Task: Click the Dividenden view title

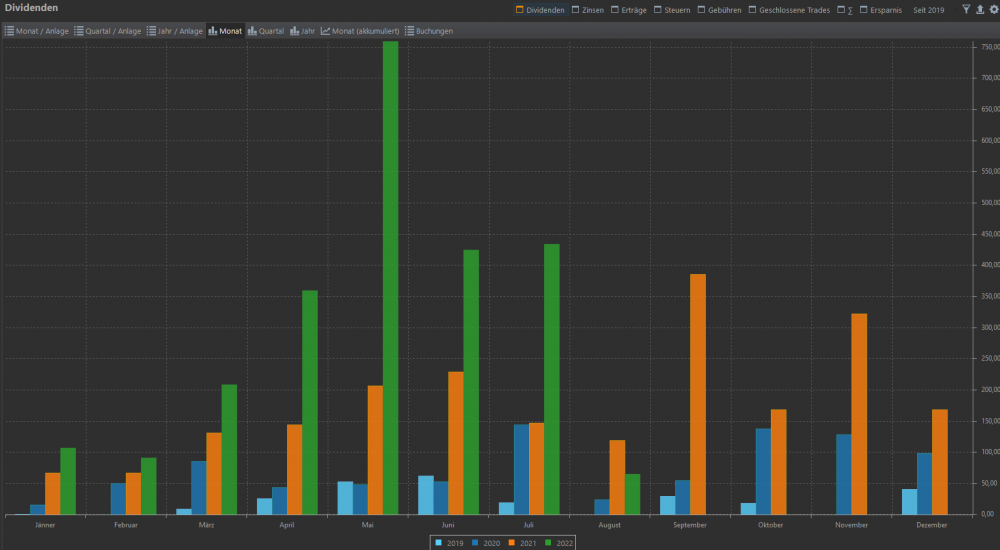Action: click(31, 8)
